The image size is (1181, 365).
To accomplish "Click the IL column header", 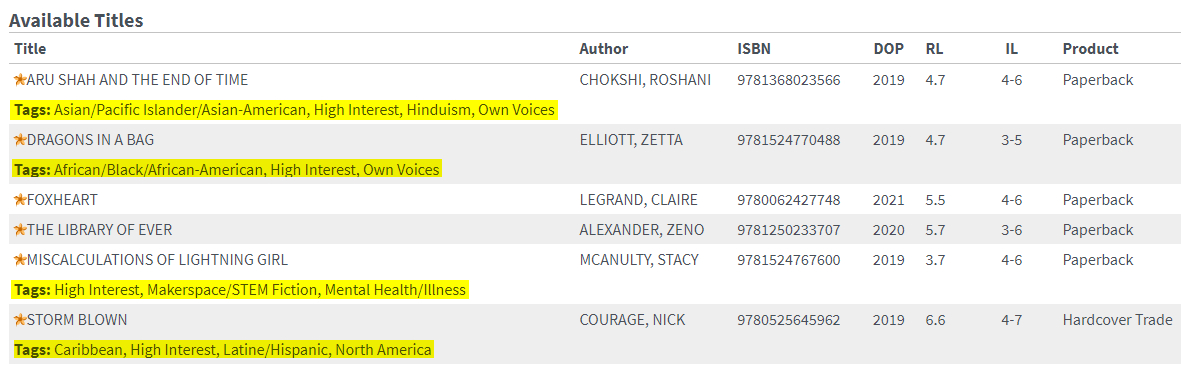I will [x=1012, y=49].
